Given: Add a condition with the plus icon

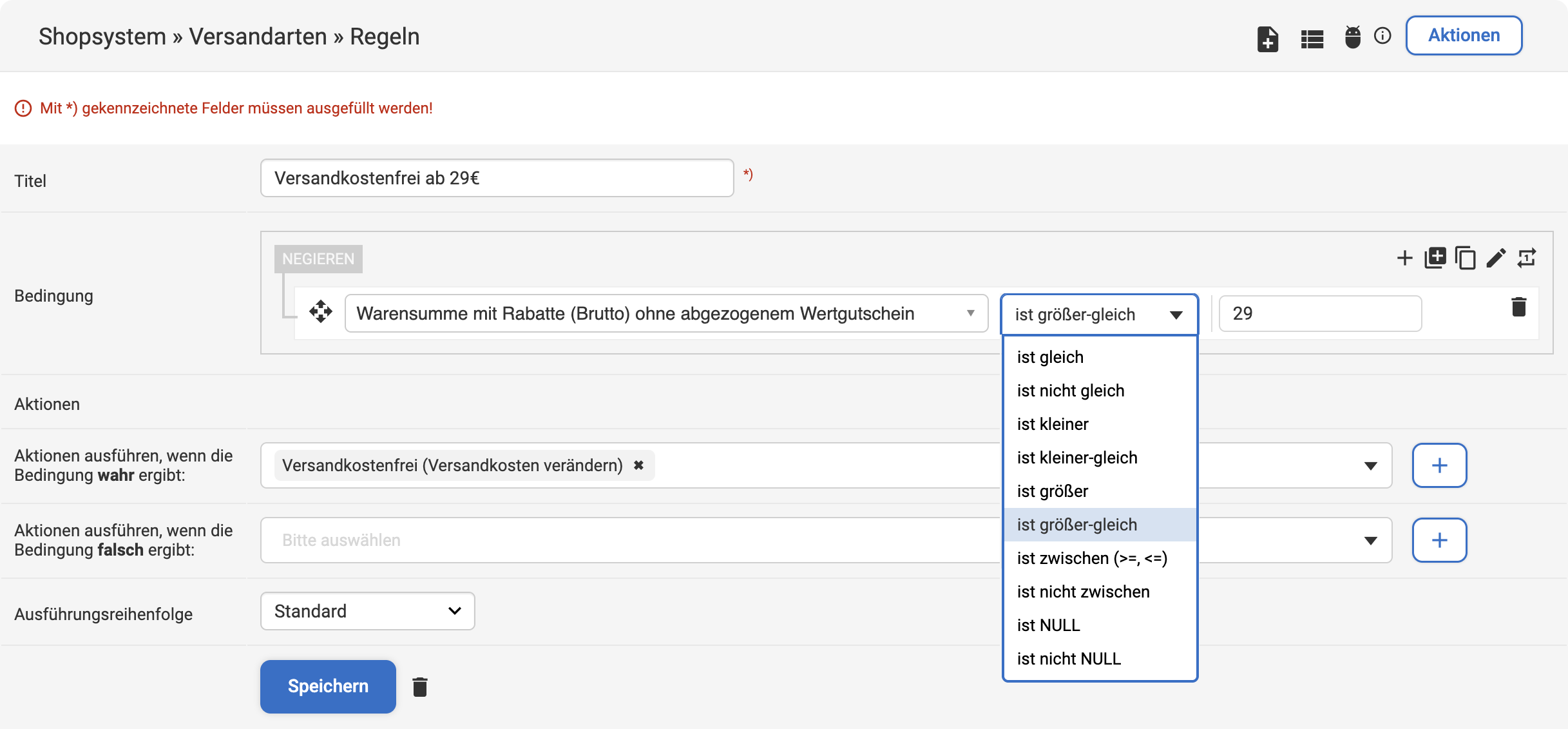Looking at the screenshot, I should [1404, 258].
